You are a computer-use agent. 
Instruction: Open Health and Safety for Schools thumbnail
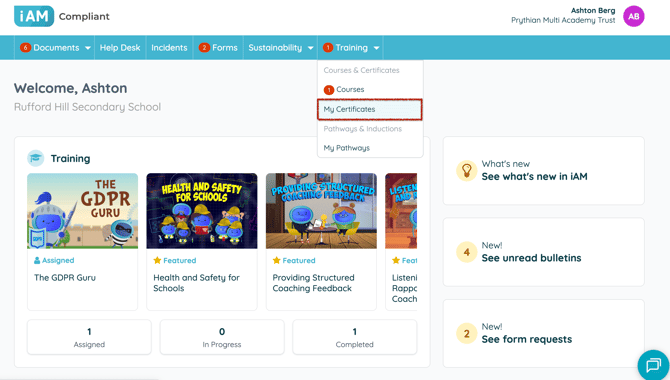tap(202, 211)
